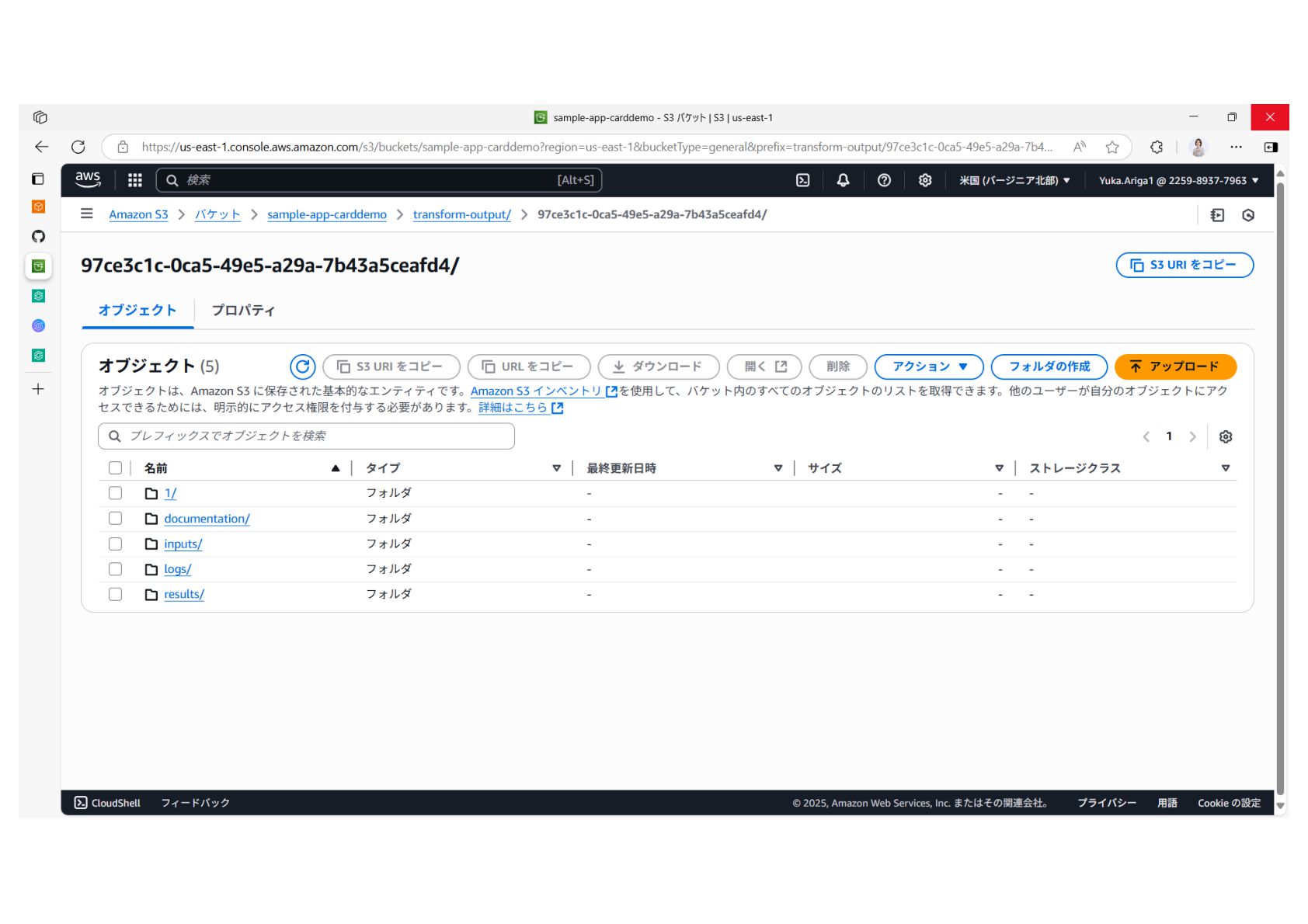This screenshot has width=1308, height=924.
Task: Select all objects checkbox in header
Action: click(115, 468)
